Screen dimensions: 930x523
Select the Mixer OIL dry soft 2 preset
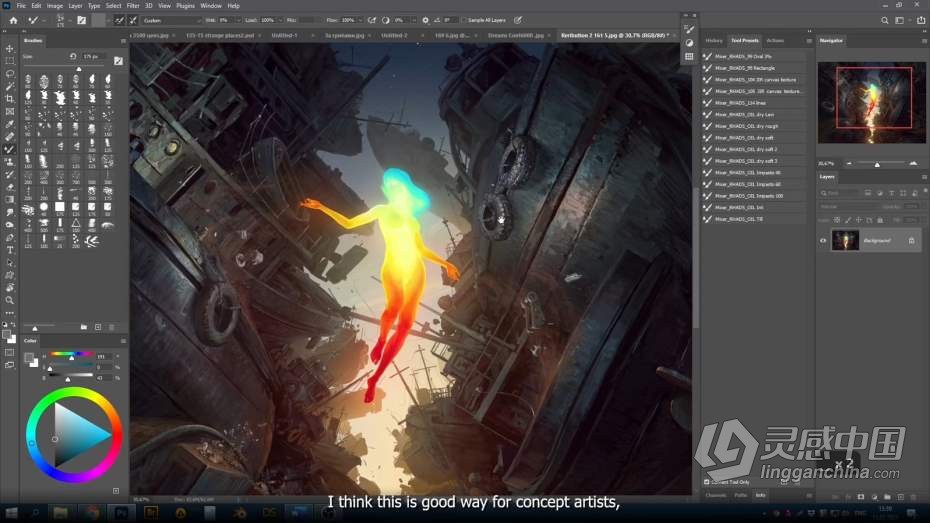(x=753, y=149)
